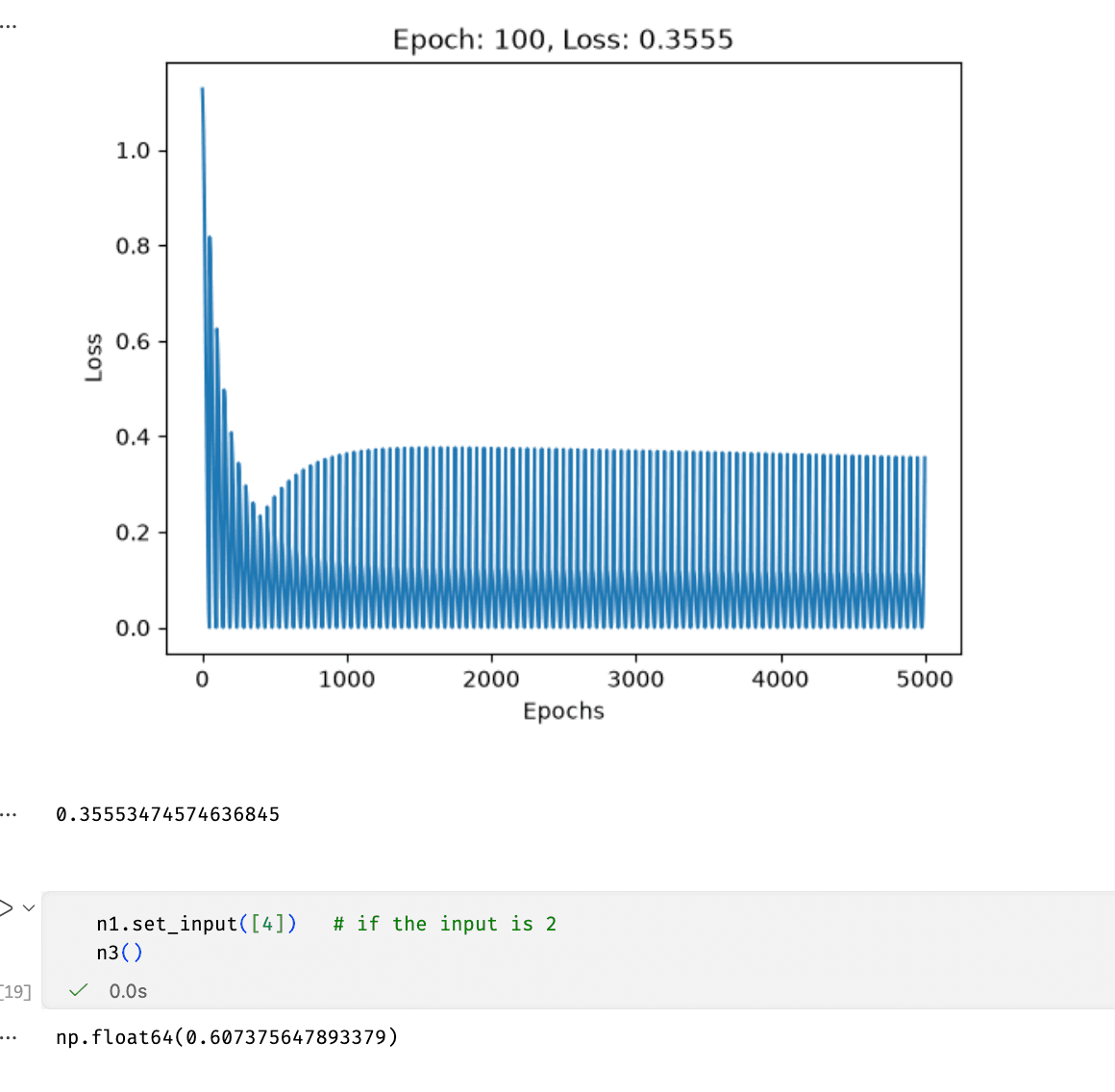Place cursor on the n3() code line
This screenshot has height=1092, width=1115.
coord(119,953)
